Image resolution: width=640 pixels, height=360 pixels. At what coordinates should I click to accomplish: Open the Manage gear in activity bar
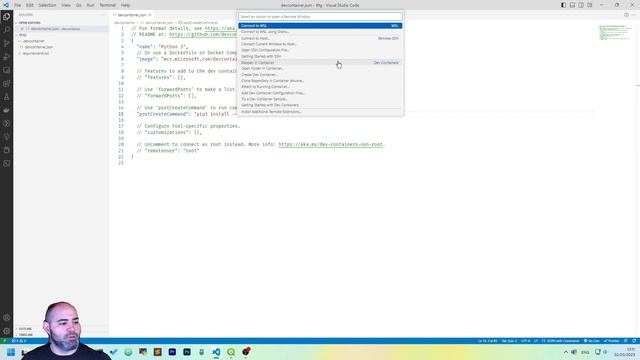[7, 331]
